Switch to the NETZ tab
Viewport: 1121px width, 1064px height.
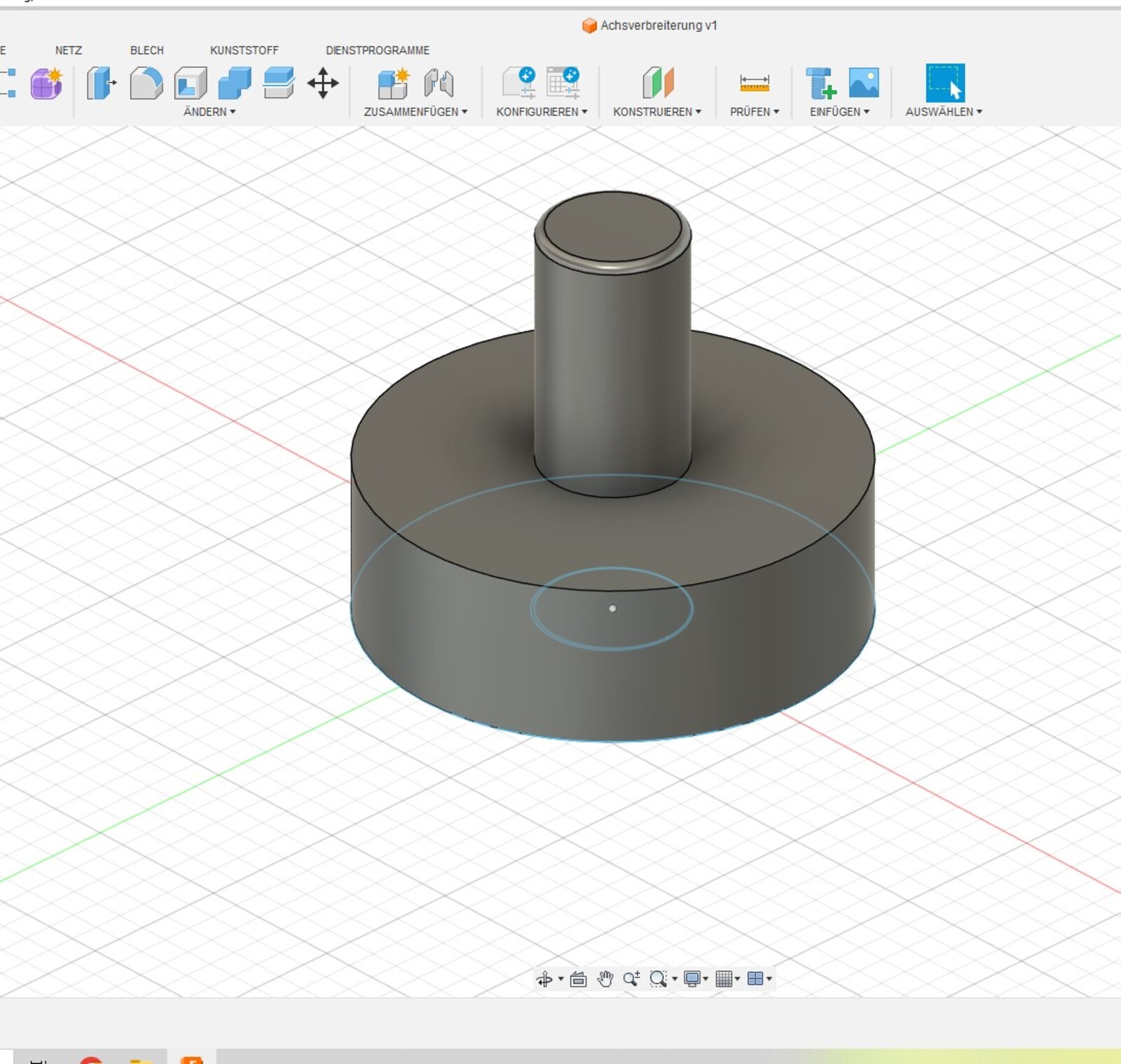pos(69,50)
